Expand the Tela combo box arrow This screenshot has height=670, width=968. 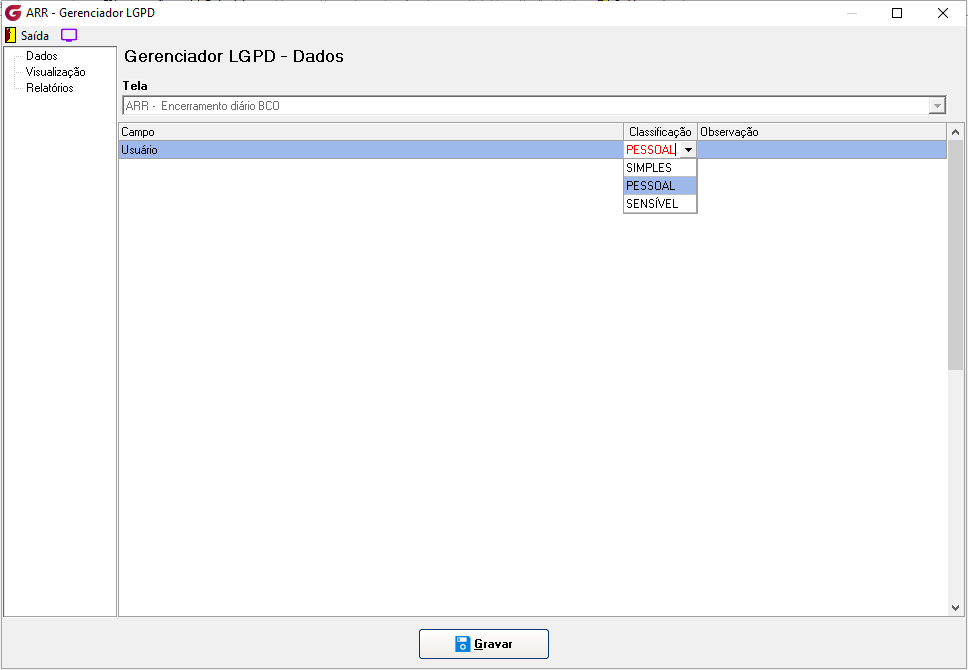point(937,106)
